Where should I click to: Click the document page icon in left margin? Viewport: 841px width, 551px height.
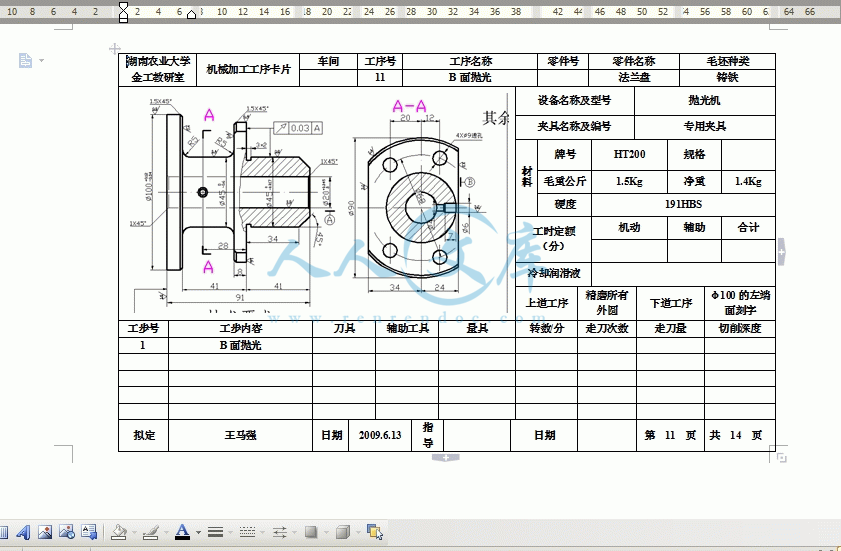point(25,61)
